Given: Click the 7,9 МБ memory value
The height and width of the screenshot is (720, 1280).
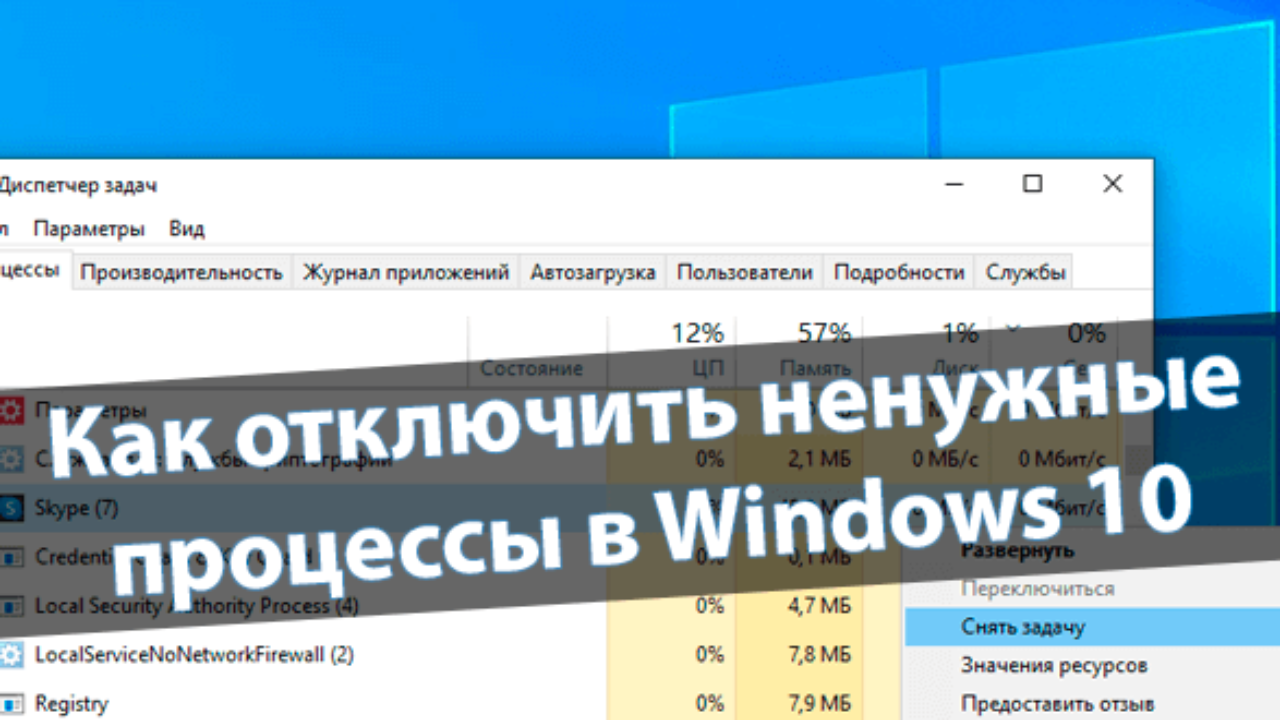Looking at the screenshot, I should [818, 704].
